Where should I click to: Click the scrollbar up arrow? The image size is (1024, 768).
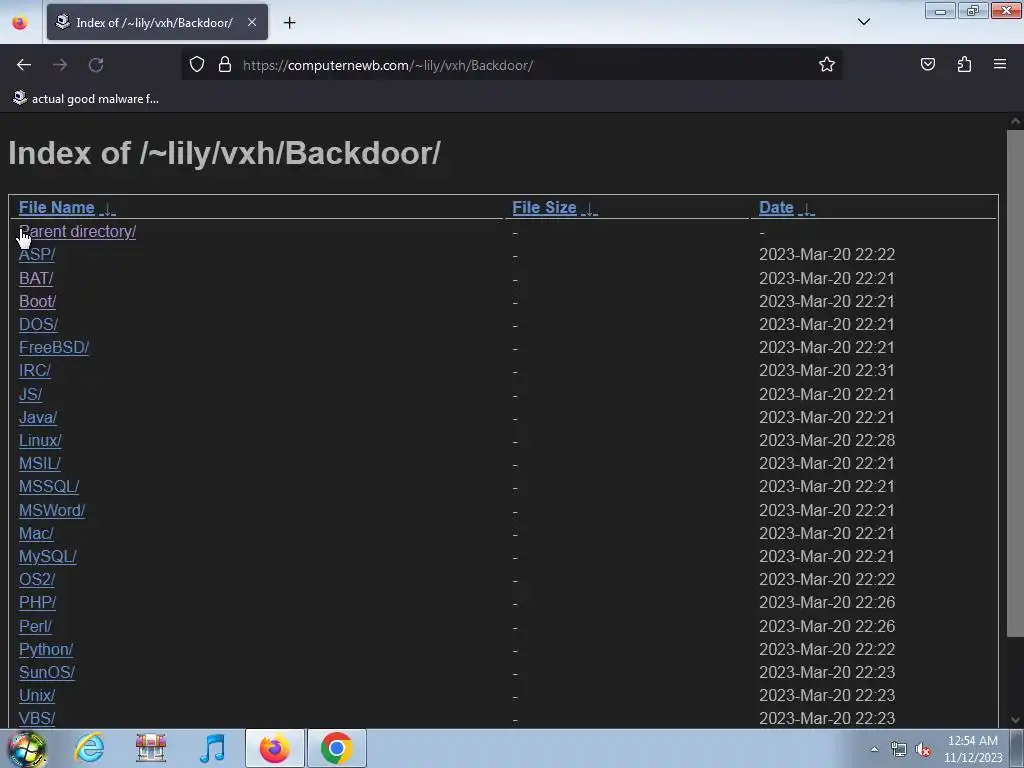[1015, 121]
